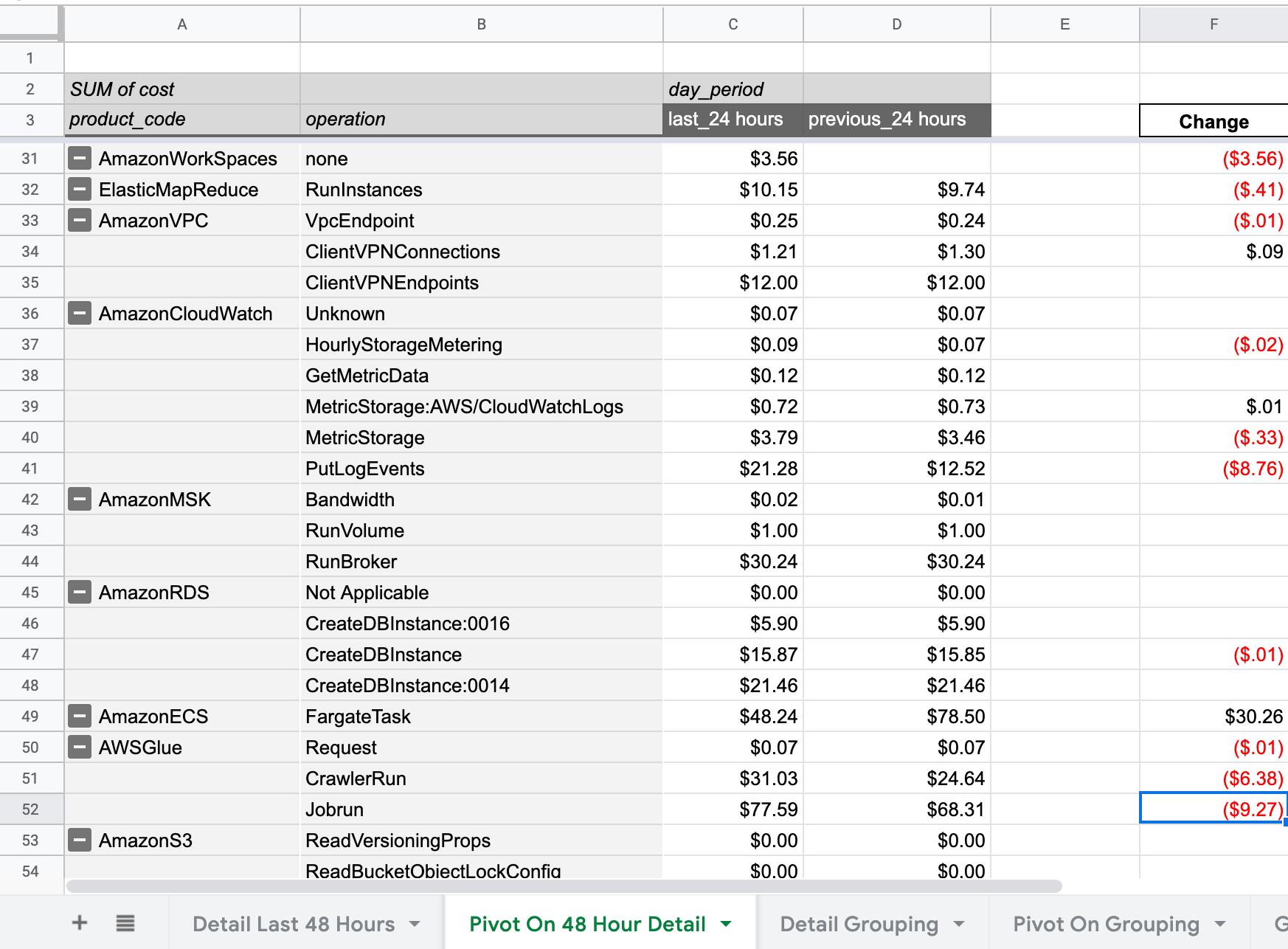Collapse the AmazonECS pivot group
The width and height of the screenshot is (1288, 949).
pos(80,716)
